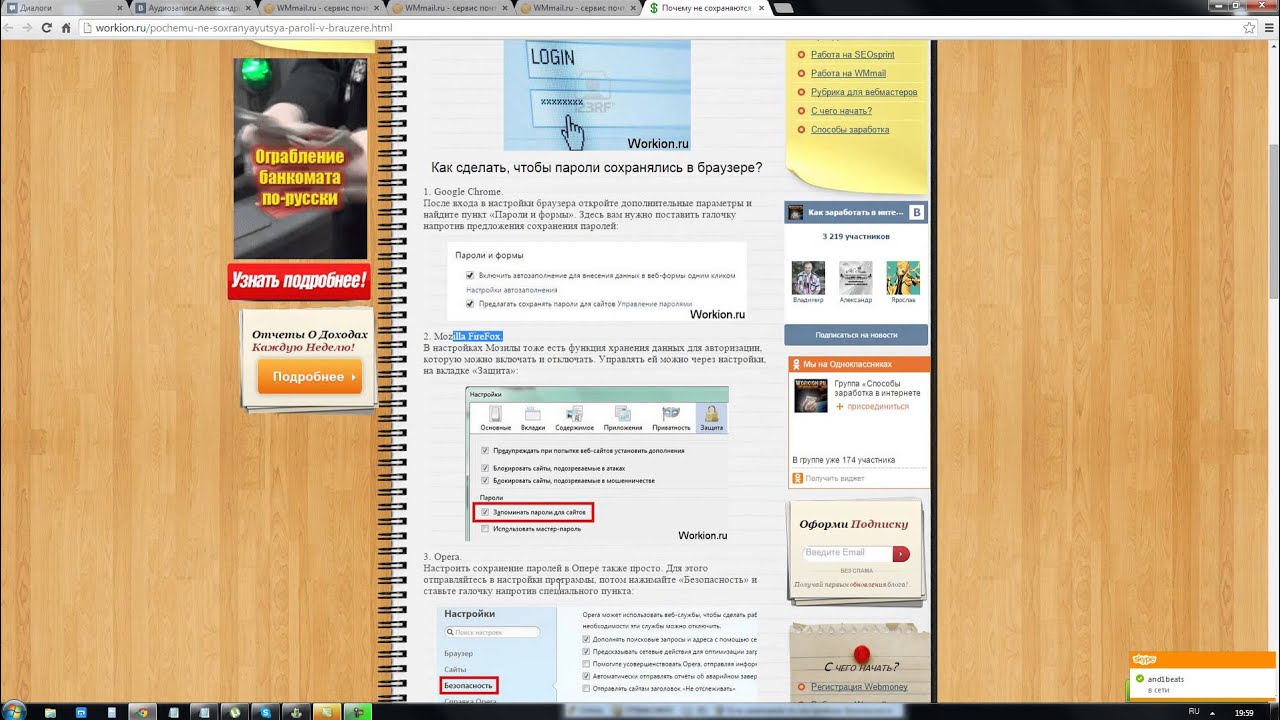Bookmark this page with the star

coord(1249,28)
